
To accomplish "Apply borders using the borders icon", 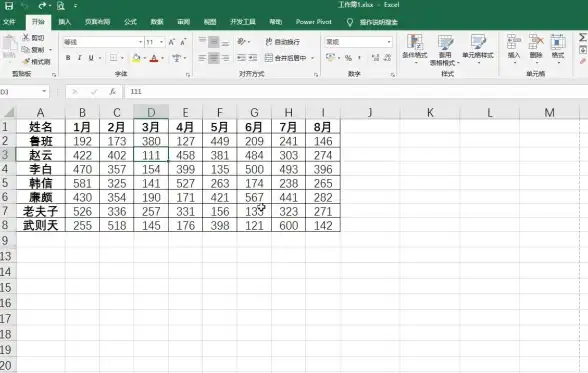I will [113, 58].
